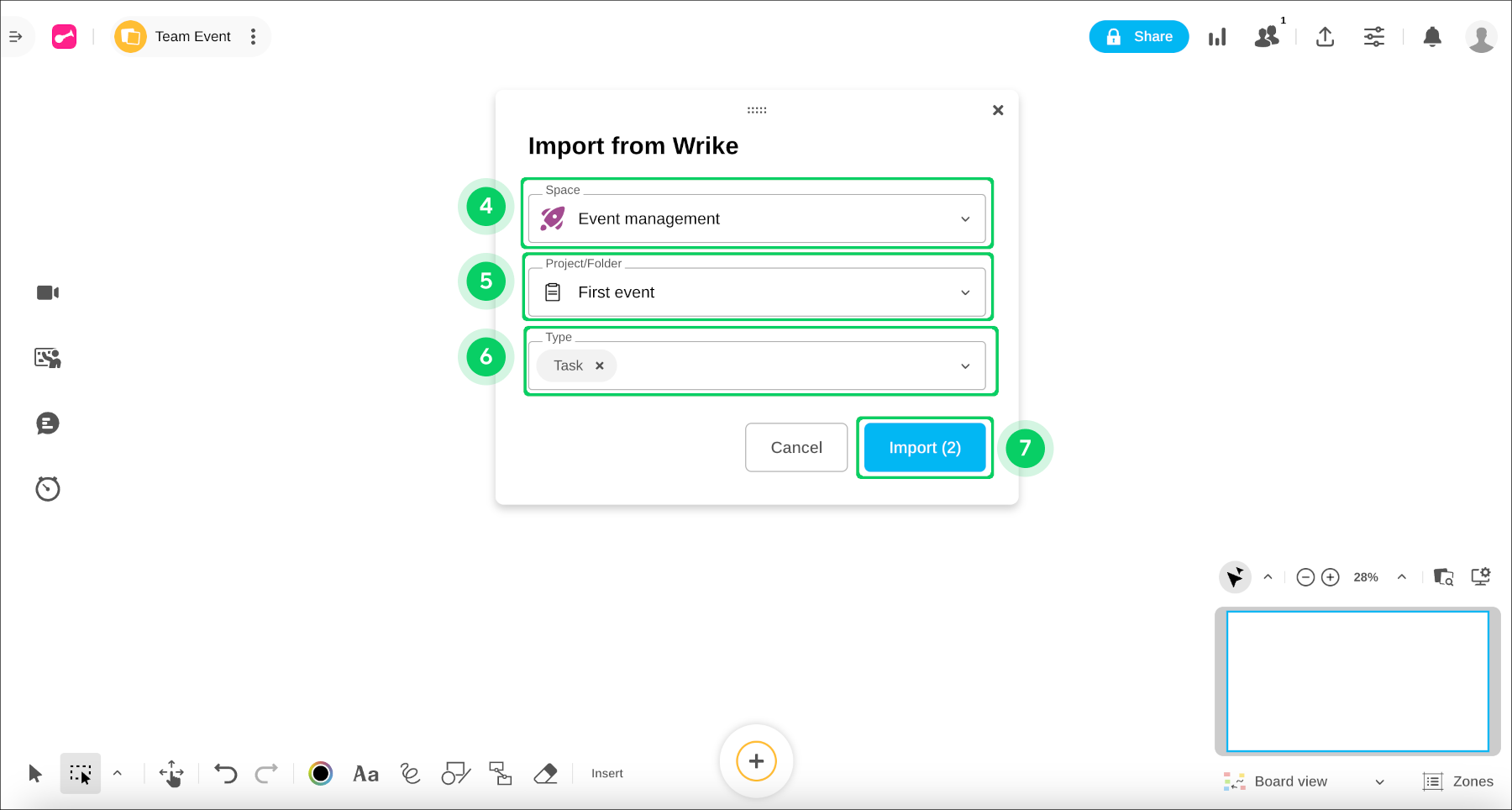Open the color wheel picker

[320, 773]
